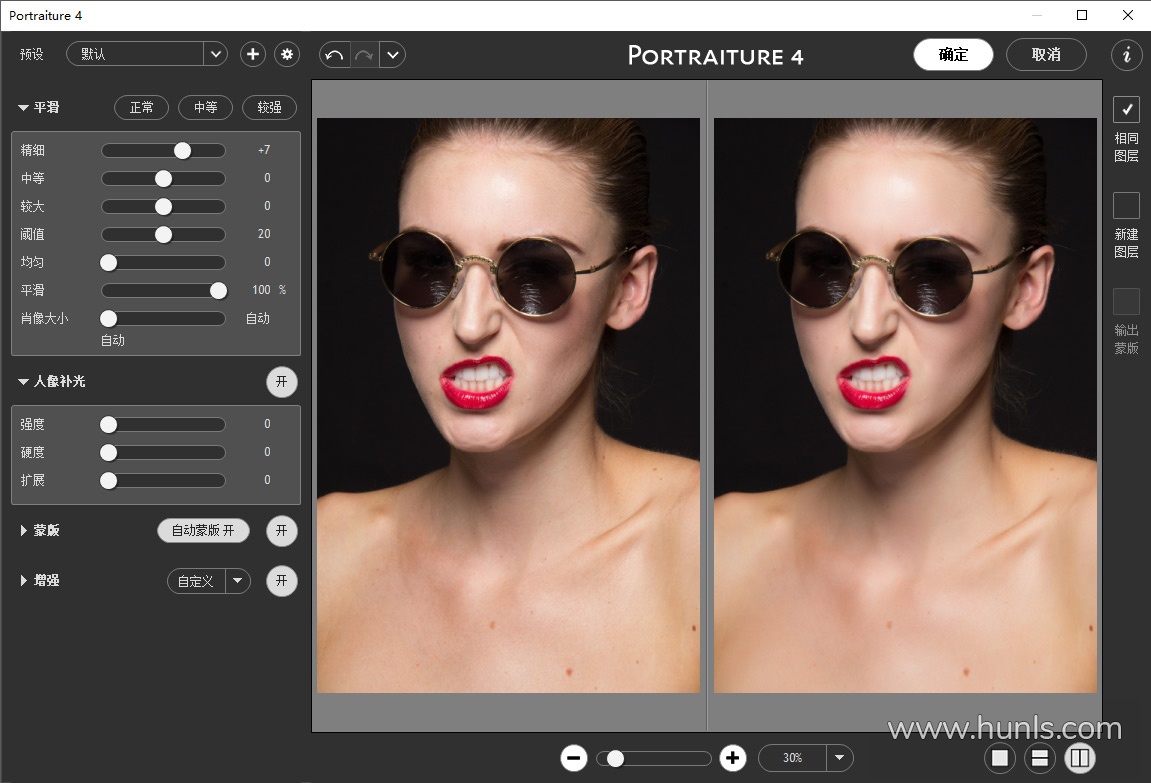Toggle the 相同图层 checkbox

(1126, 109)
